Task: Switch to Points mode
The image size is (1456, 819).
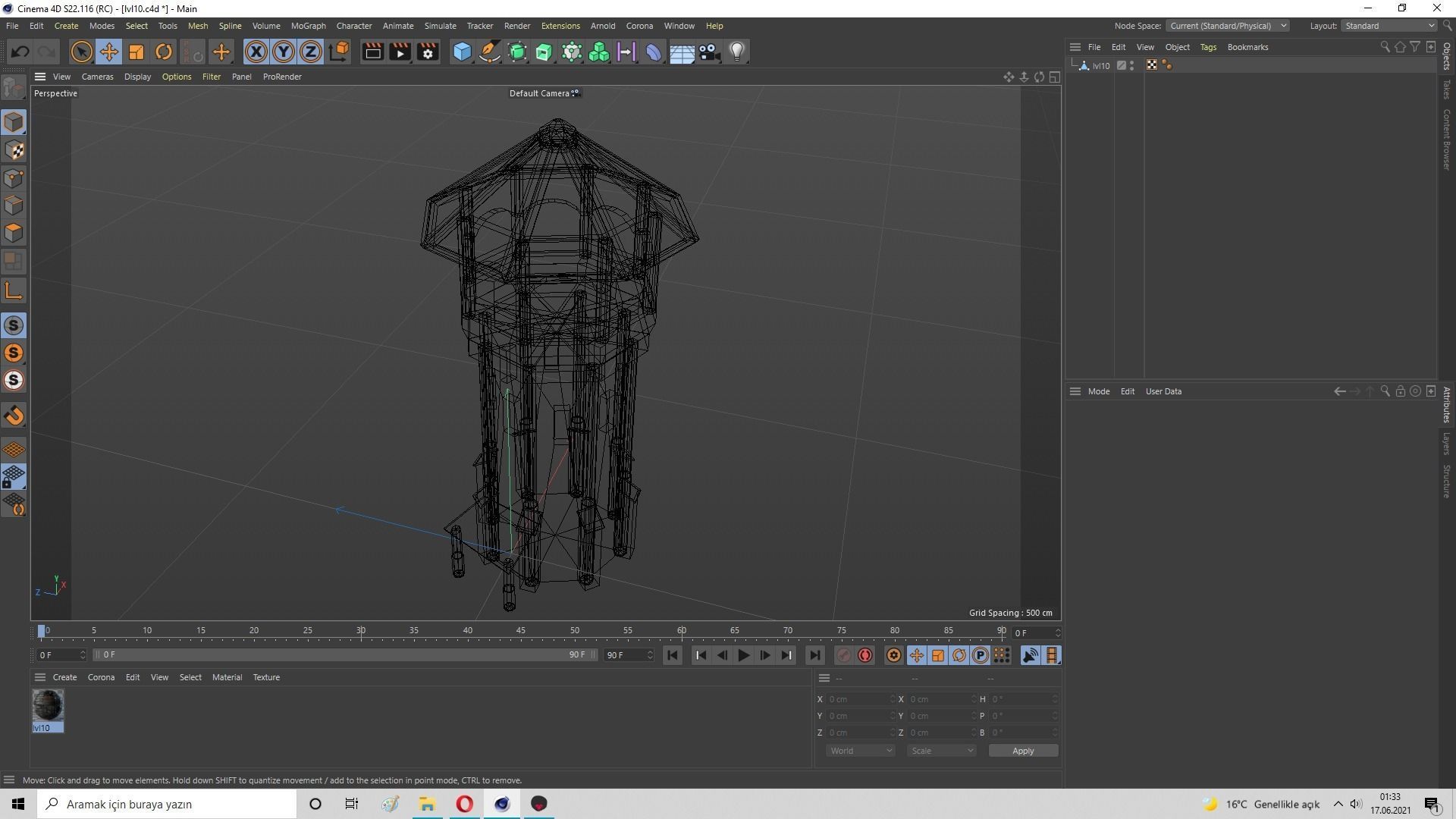Action: click(x=14, y=178)
